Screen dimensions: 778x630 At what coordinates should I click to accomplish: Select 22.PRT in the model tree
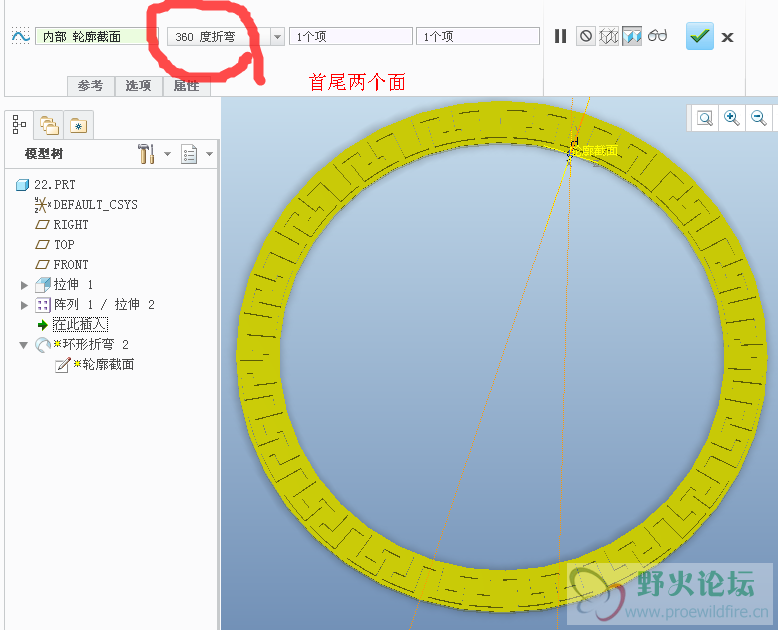[x=55, y=185]
